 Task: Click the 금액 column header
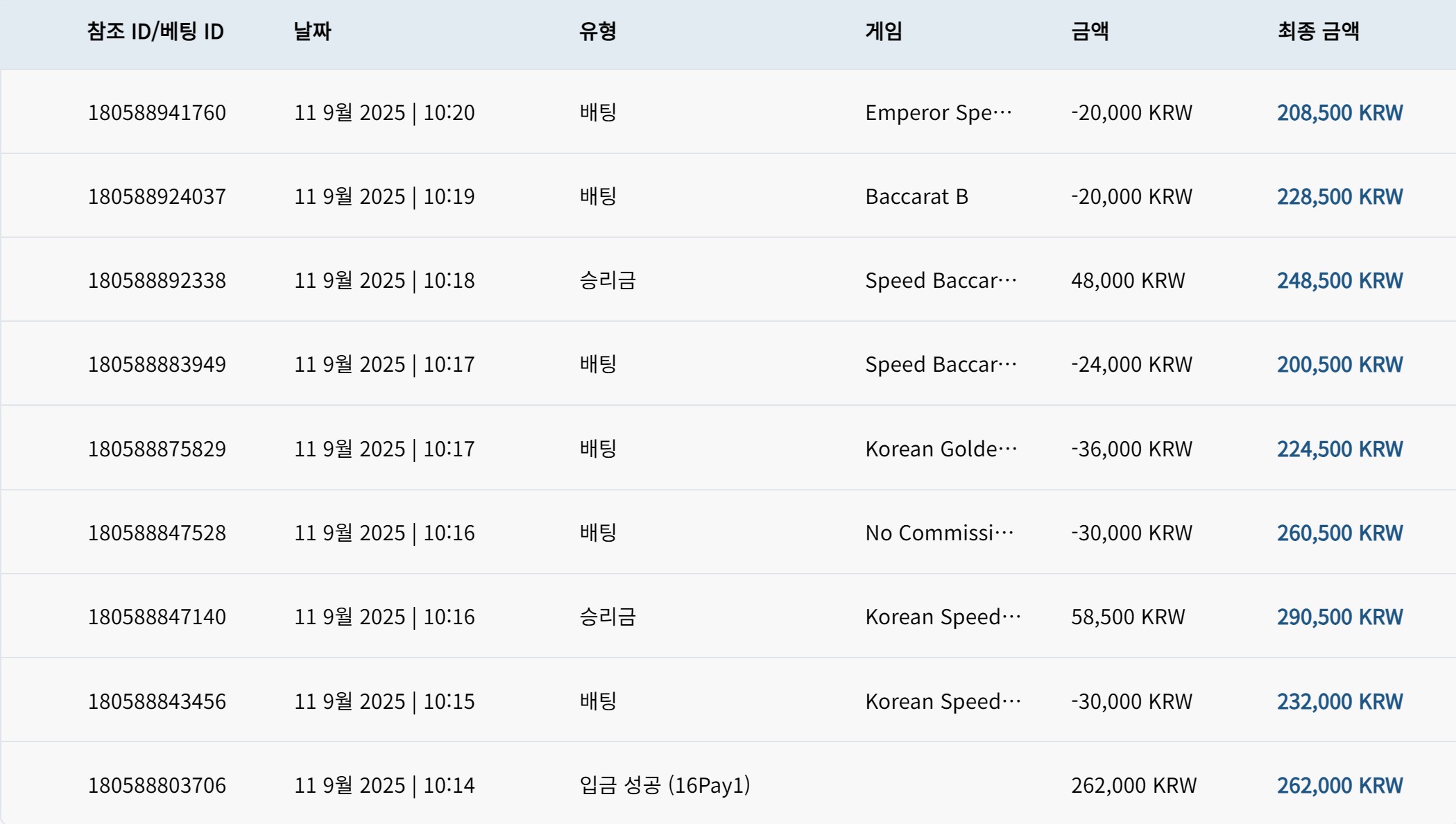coord(1090,31)
